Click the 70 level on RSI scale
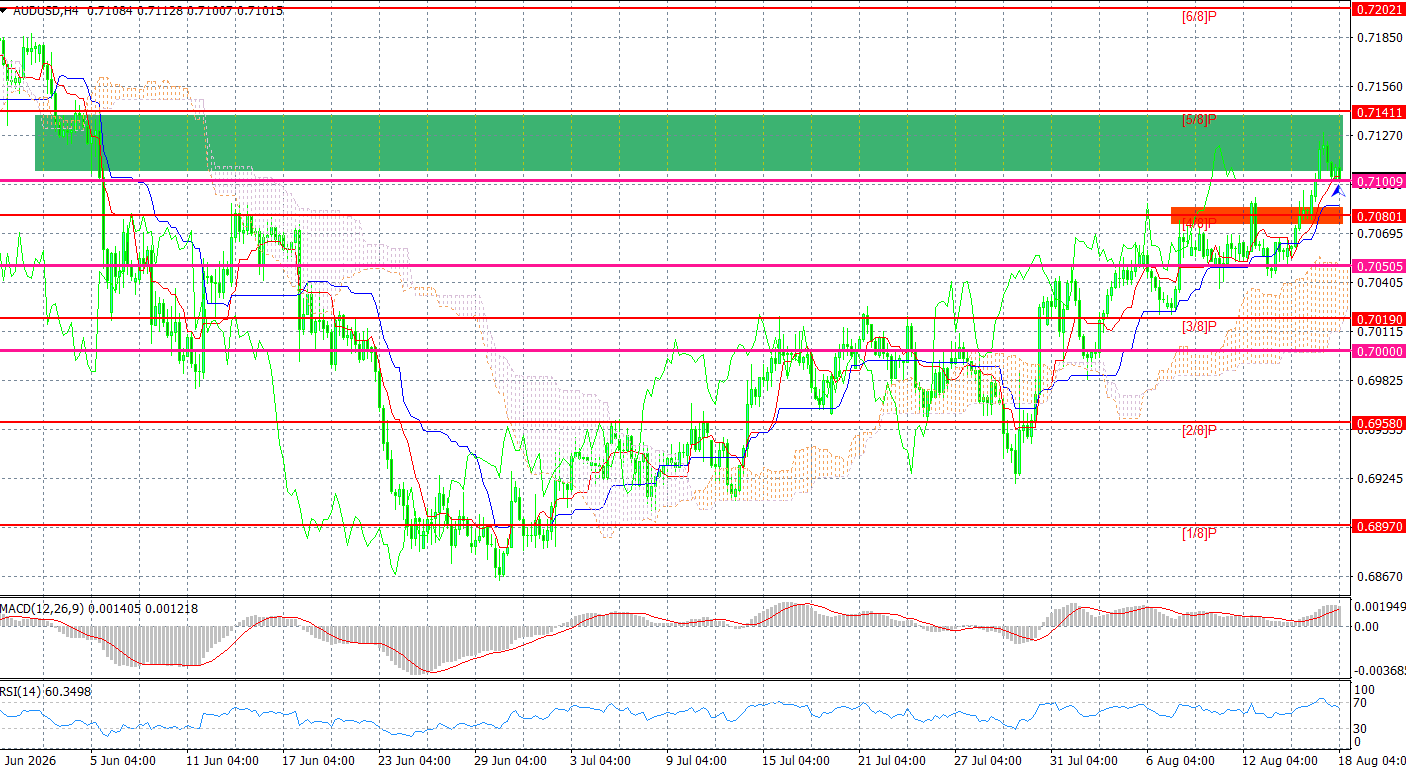The height and width of the screenshot is (771, 1406). pyautogui.click(x=1362, y=704)
